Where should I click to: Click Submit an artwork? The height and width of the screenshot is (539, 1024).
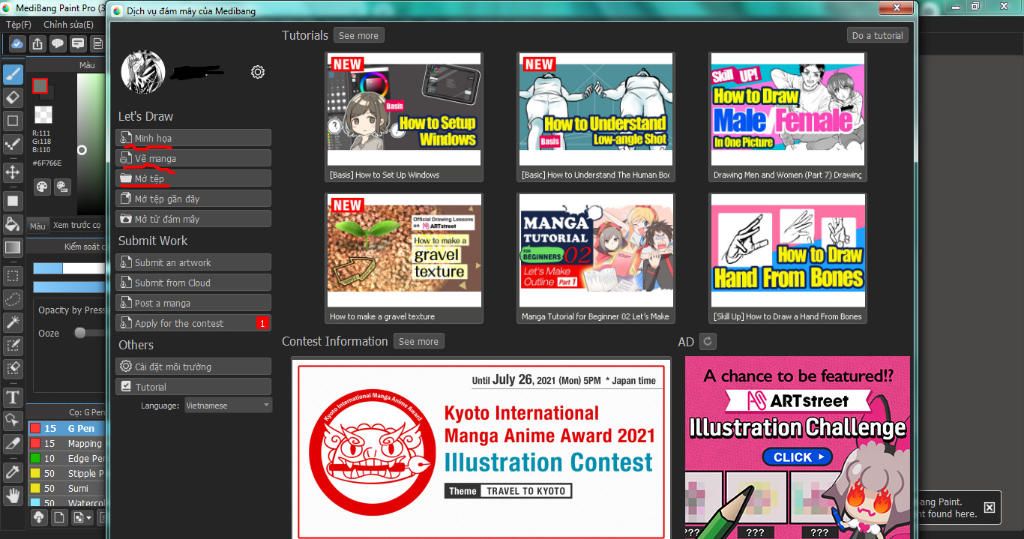pos(194,263)
